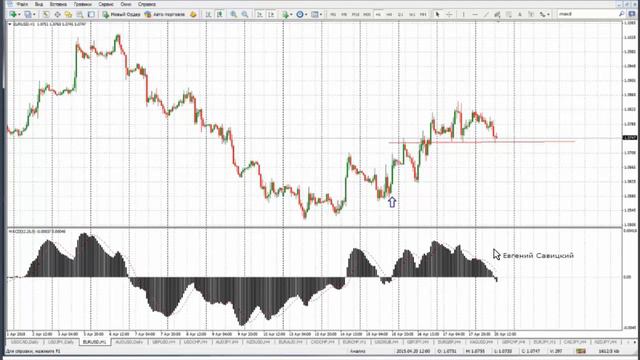The image size is (640, 360).
Task: Open the Справка menu
Action: [147, 4]
